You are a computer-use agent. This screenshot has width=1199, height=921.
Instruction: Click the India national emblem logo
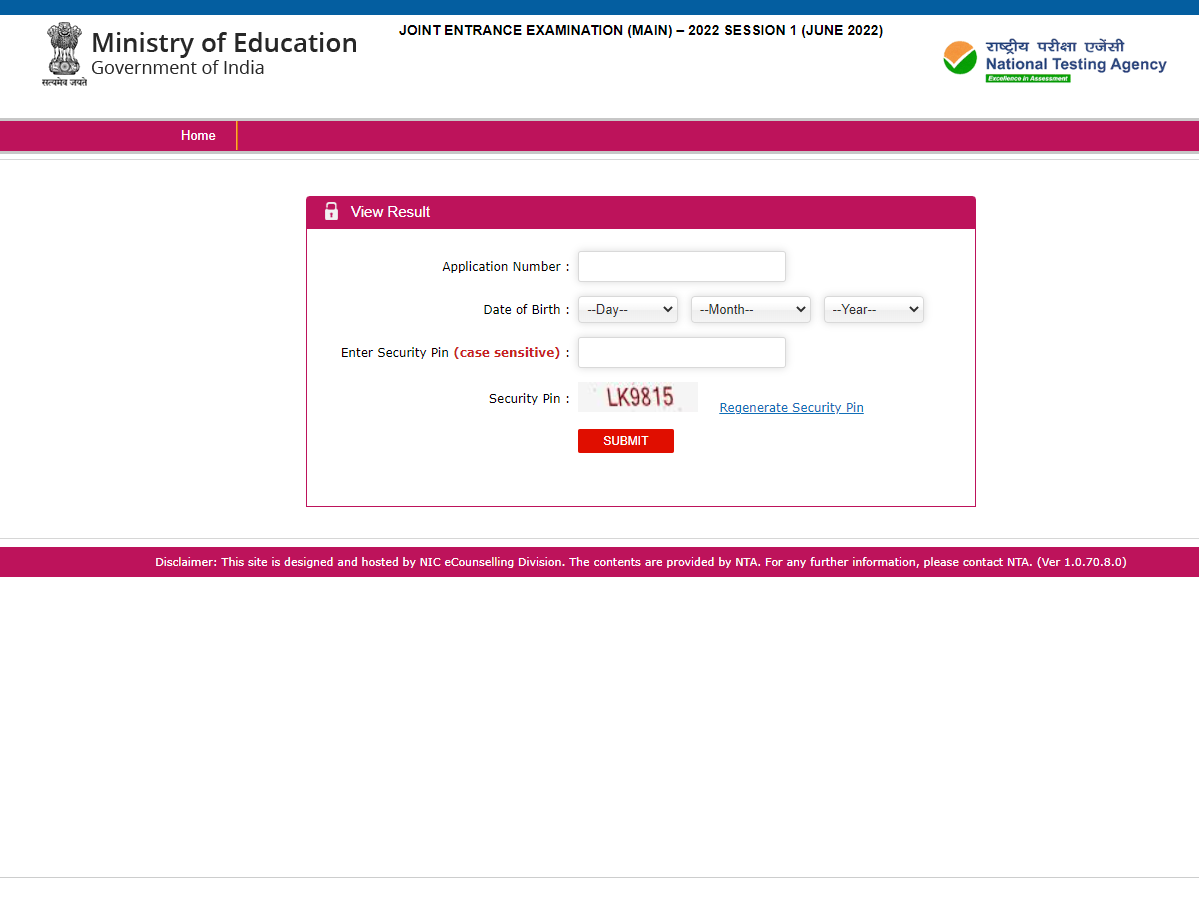[64, 52]
